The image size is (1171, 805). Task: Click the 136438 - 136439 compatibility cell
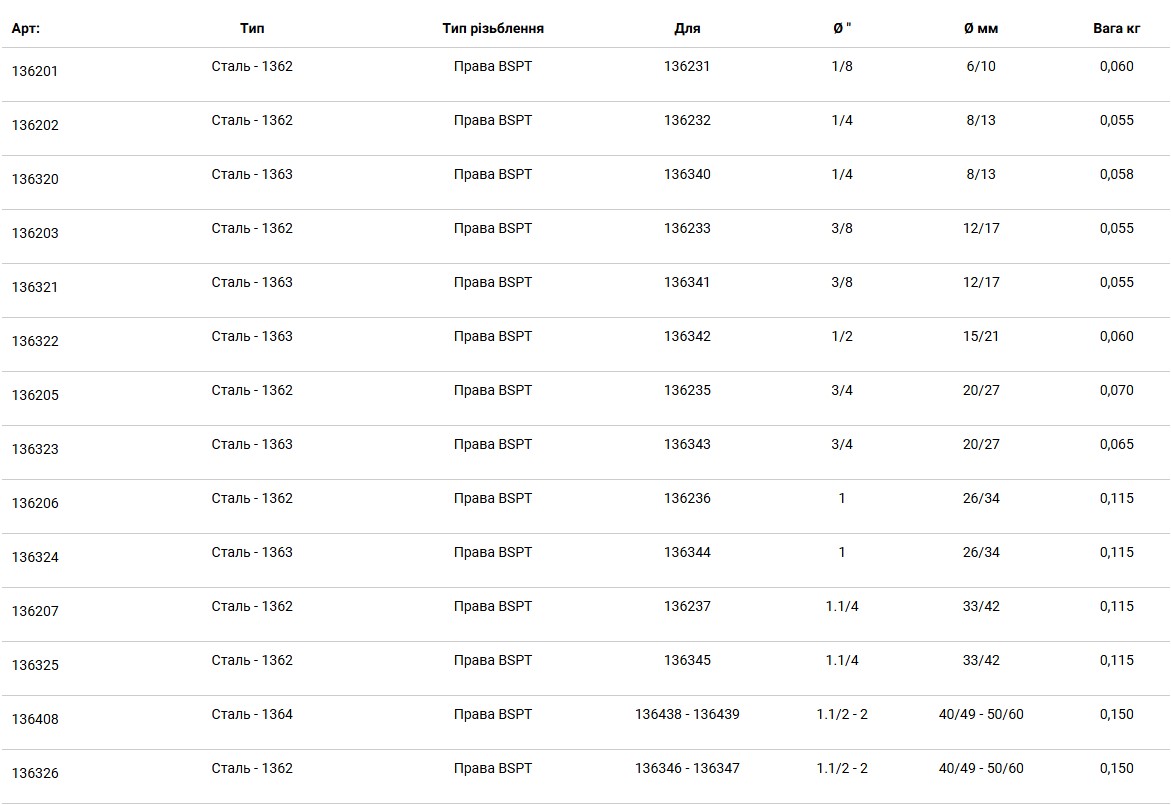(x=687, y=715)
